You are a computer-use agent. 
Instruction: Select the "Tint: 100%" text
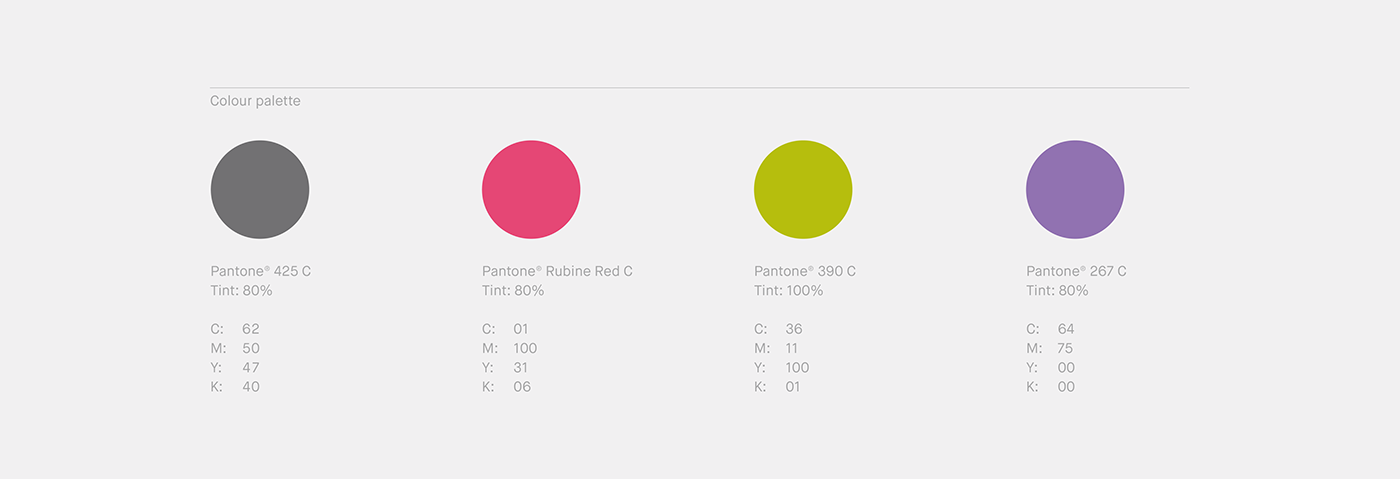click(788, 291)
